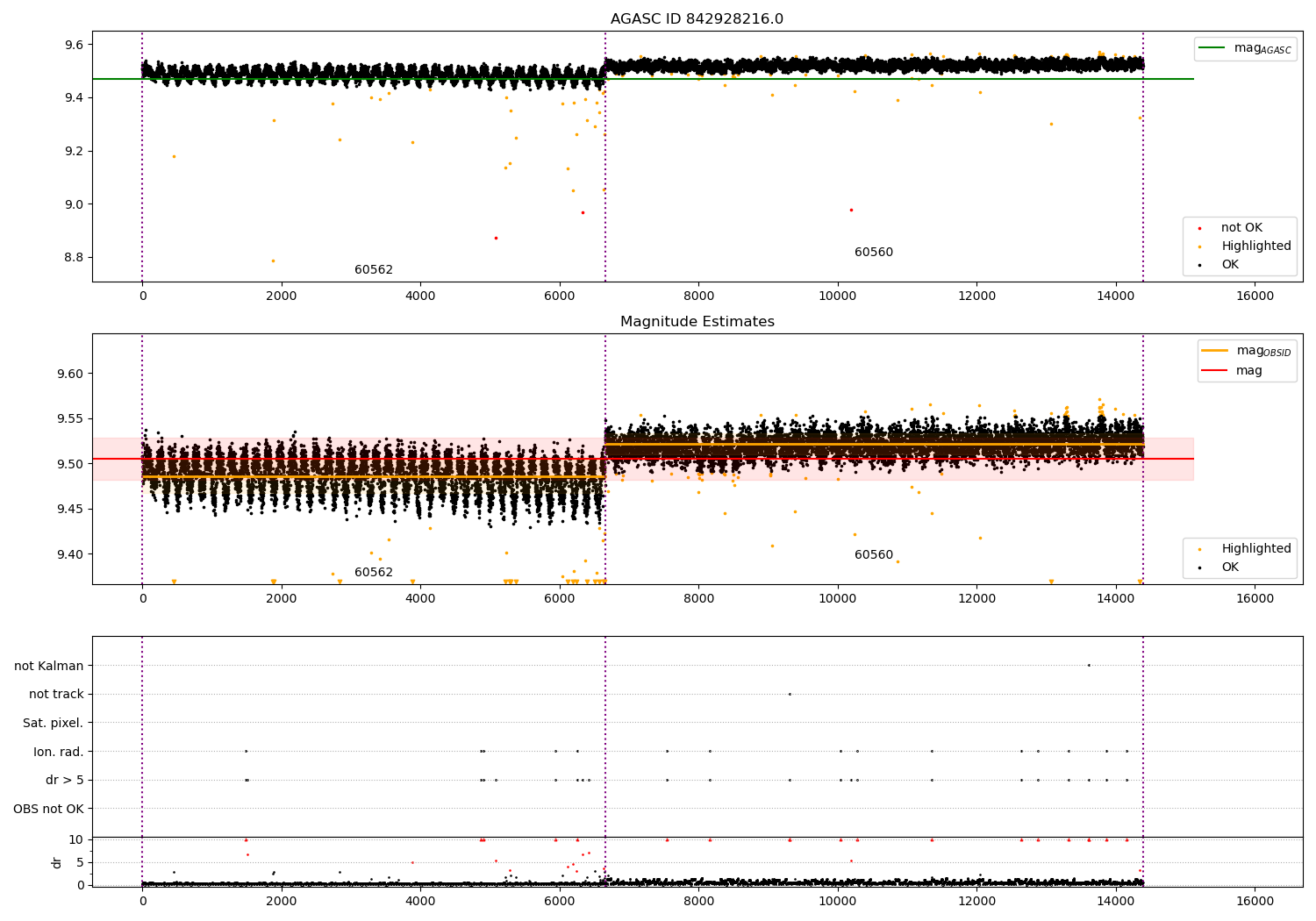Select the 60562 label in Magnitude Estimates plot
Image resolution: width=1316 pixels, height=921 pixels.
[374, 573]
